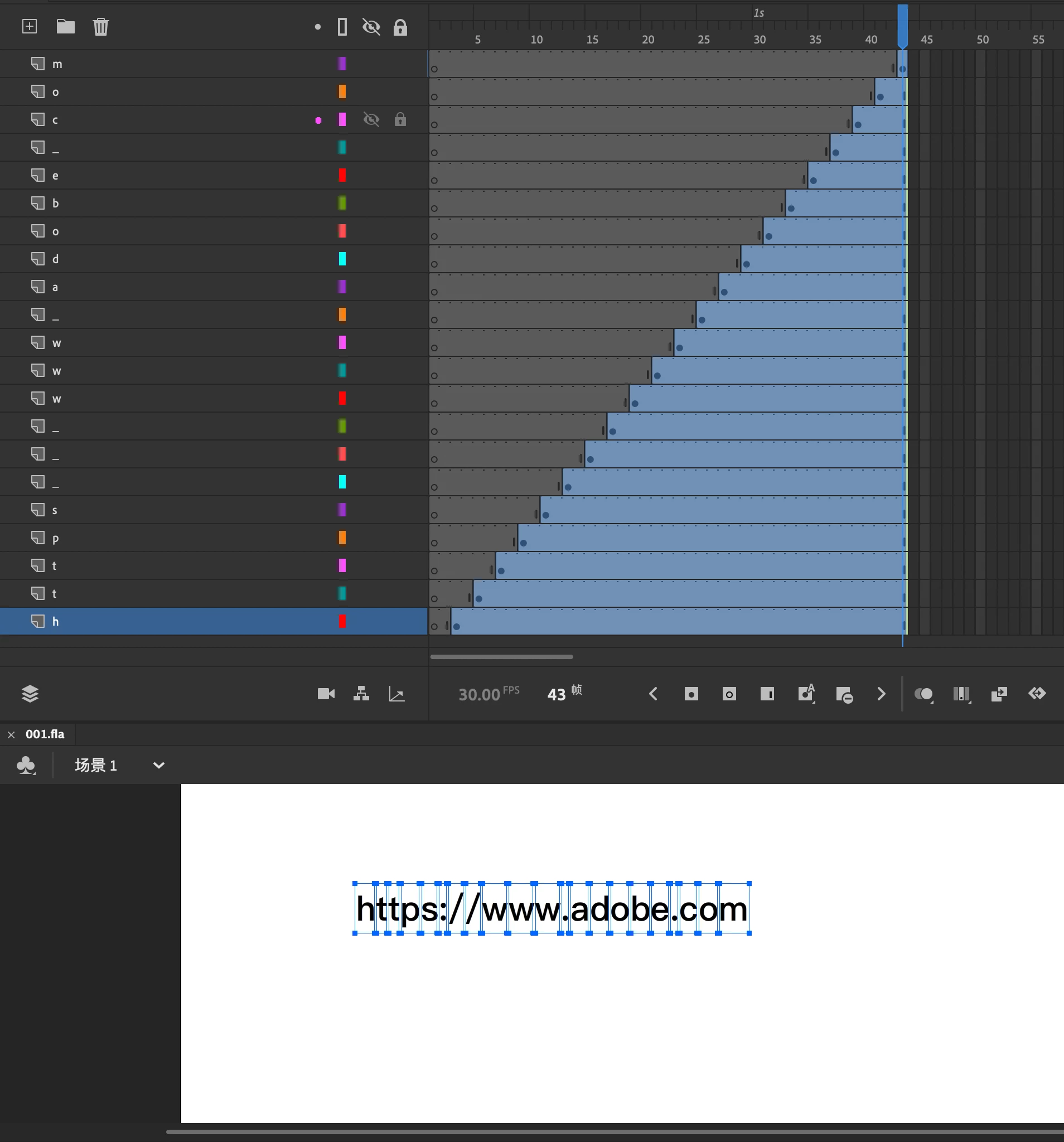Click the New Layer icon
Image resolution: width=1064 pixels, height=1142 pixels.
(x=30, y=26)
